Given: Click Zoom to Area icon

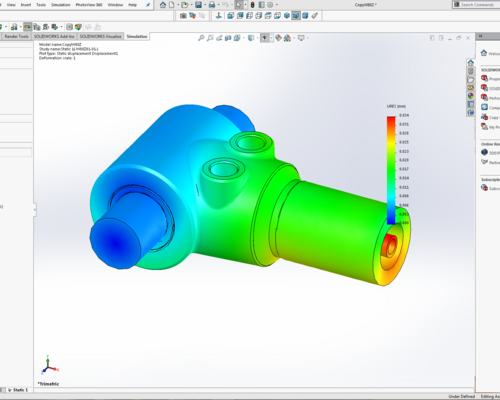Looking at the screenshot, I should [210, 38].
